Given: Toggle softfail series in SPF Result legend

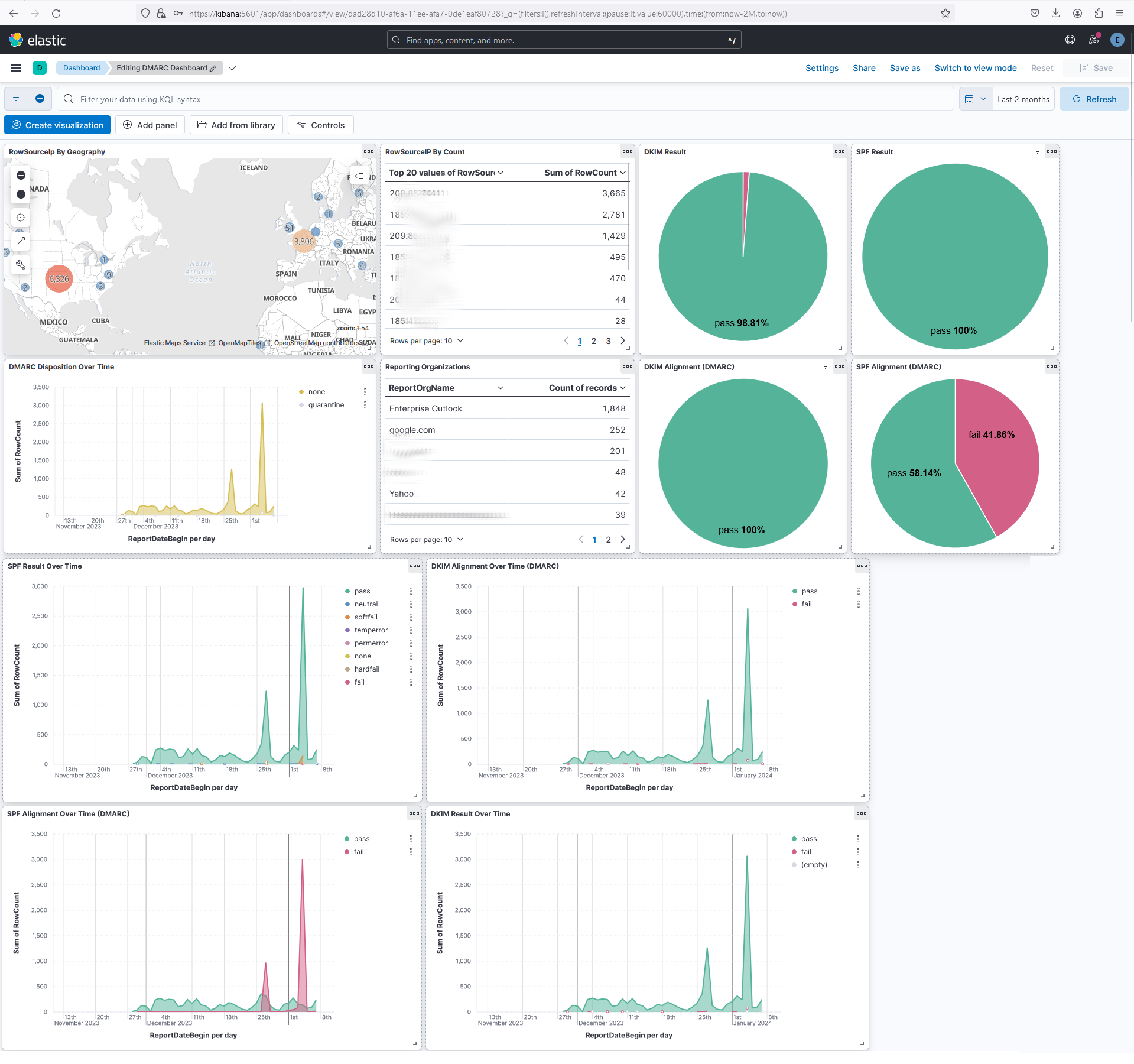Looking at the screenshot, I should pyautogui.click(x=365, y=617).
